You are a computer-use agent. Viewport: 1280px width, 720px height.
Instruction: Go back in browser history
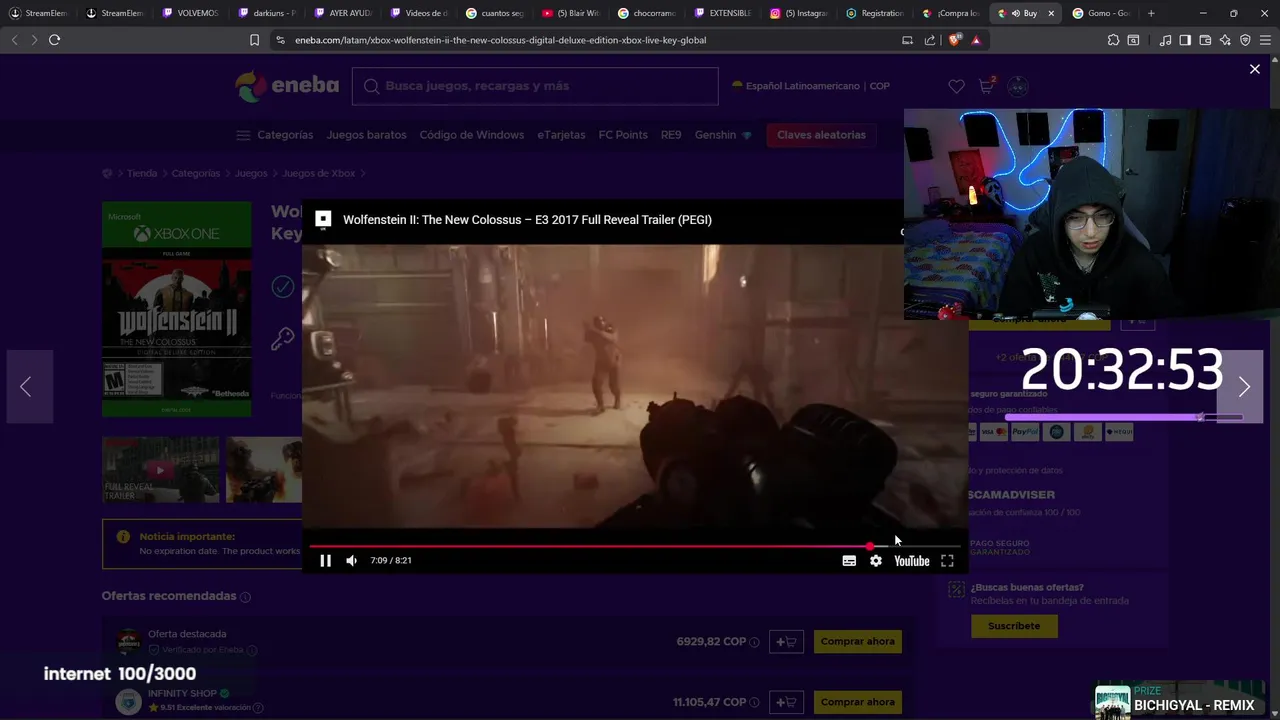click(x=14, y=40)
